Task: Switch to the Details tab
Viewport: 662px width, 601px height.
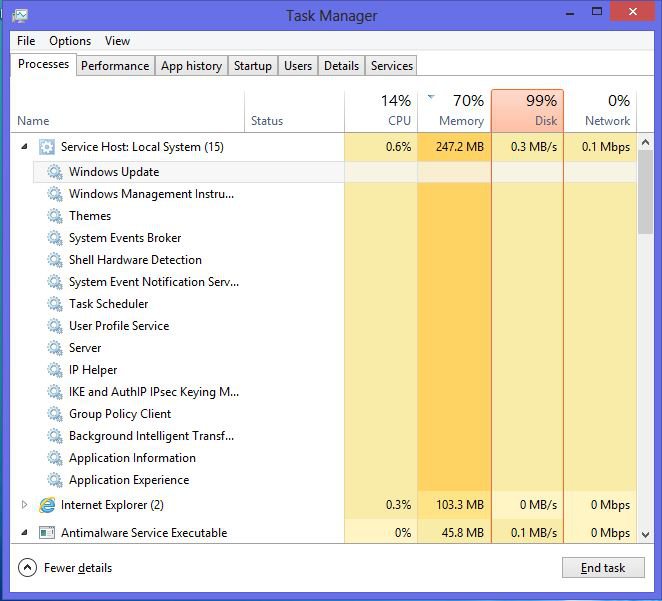Action: 342,66
